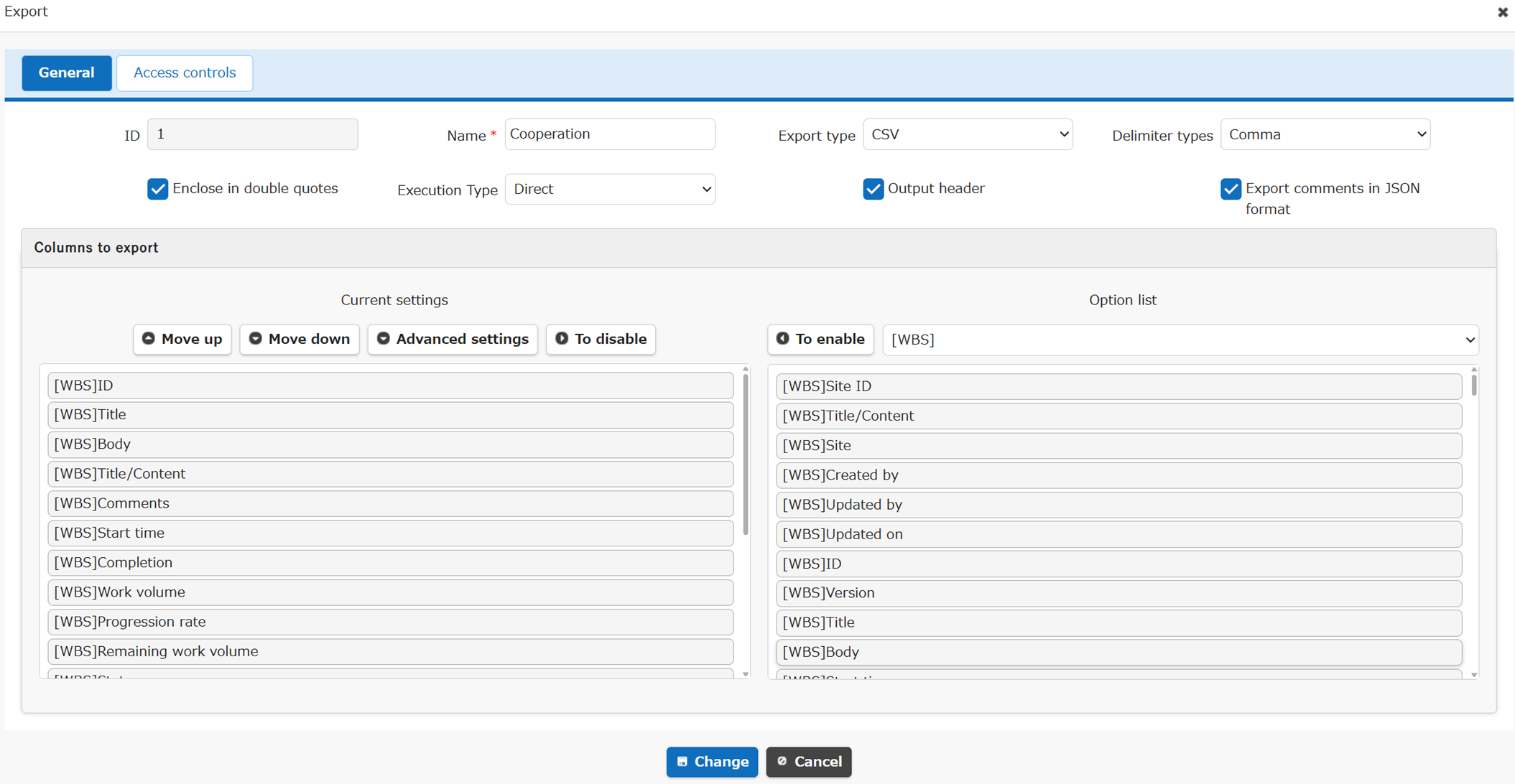Click the Cancel button
The width and height of the screenshot is (1515, 784).
tap(809, 762)
